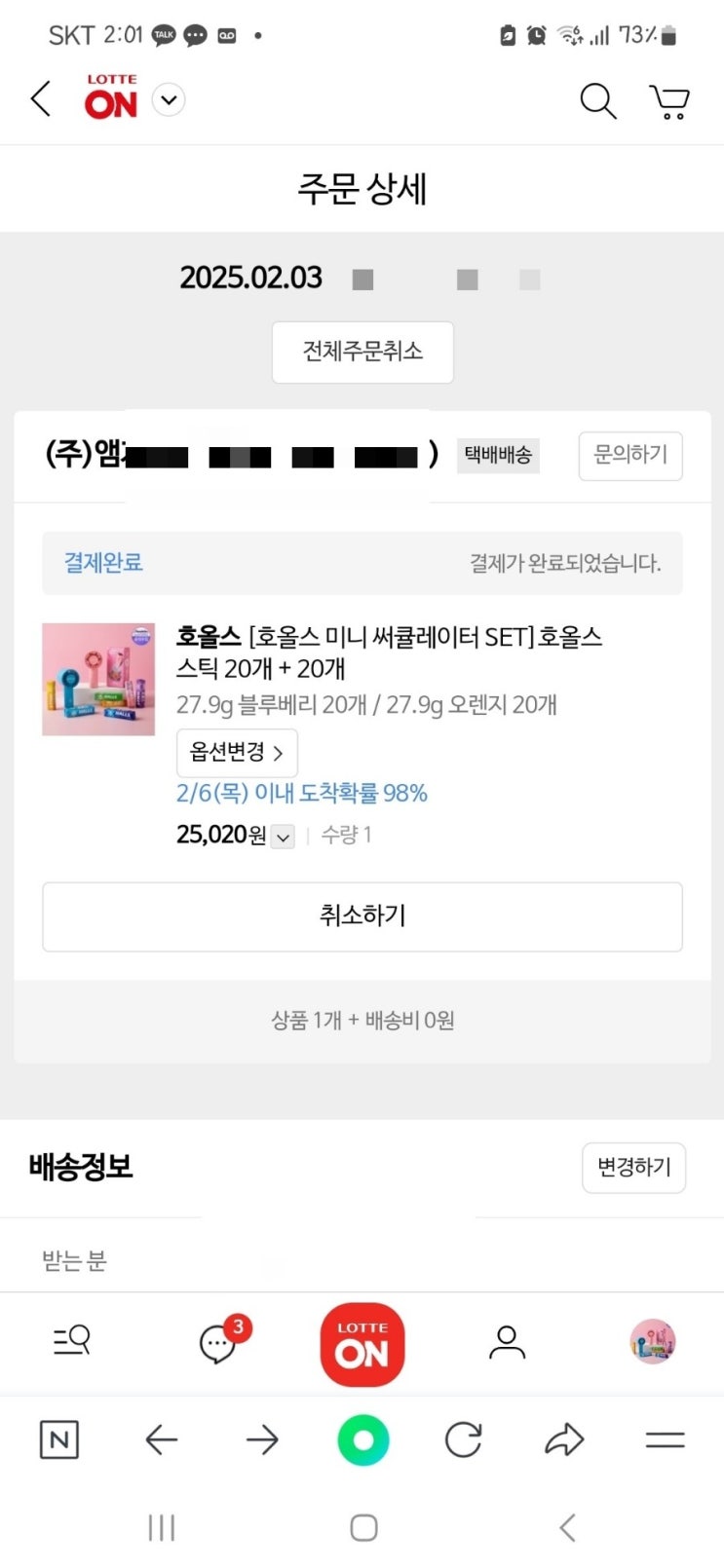This screenshot has height=1568, width=724.
Task: Open the Halls mini circulator SET product title
Action: point(389,653)
